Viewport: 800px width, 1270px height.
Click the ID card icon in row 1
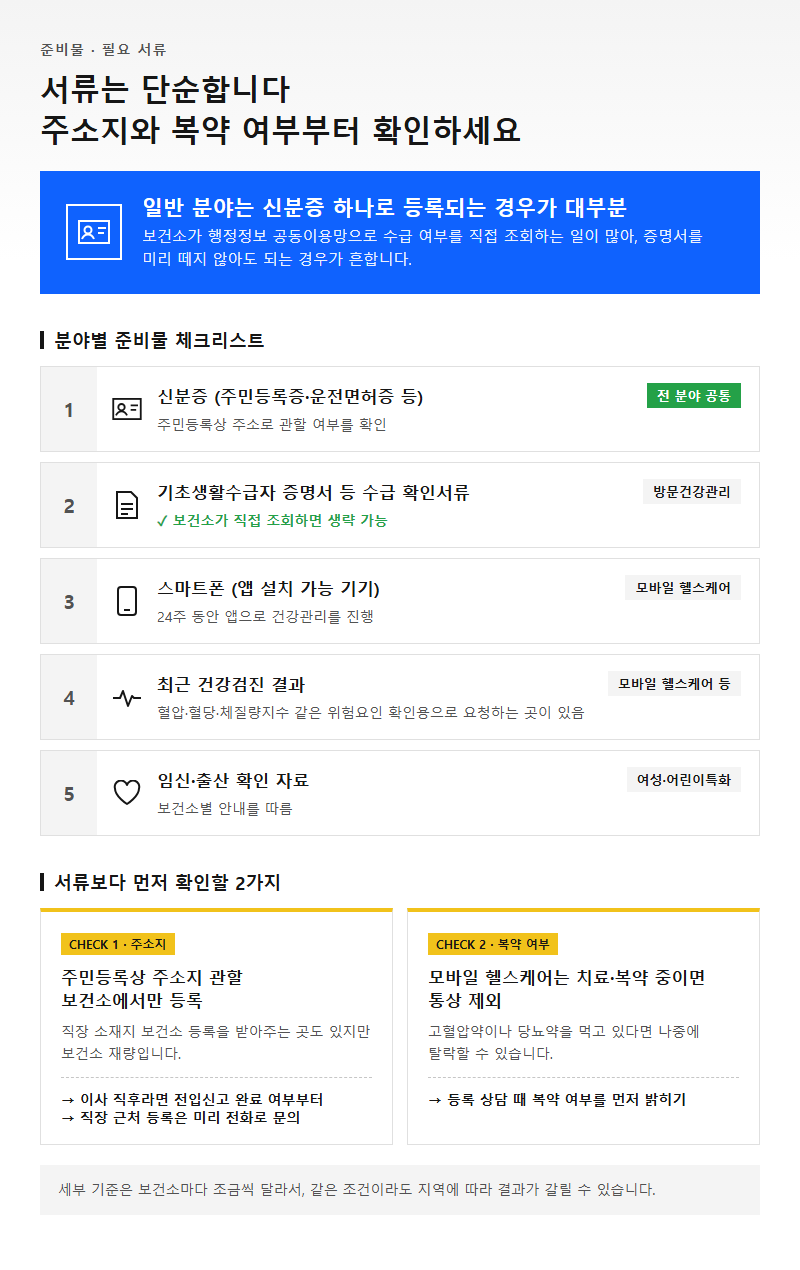point(127,409)
